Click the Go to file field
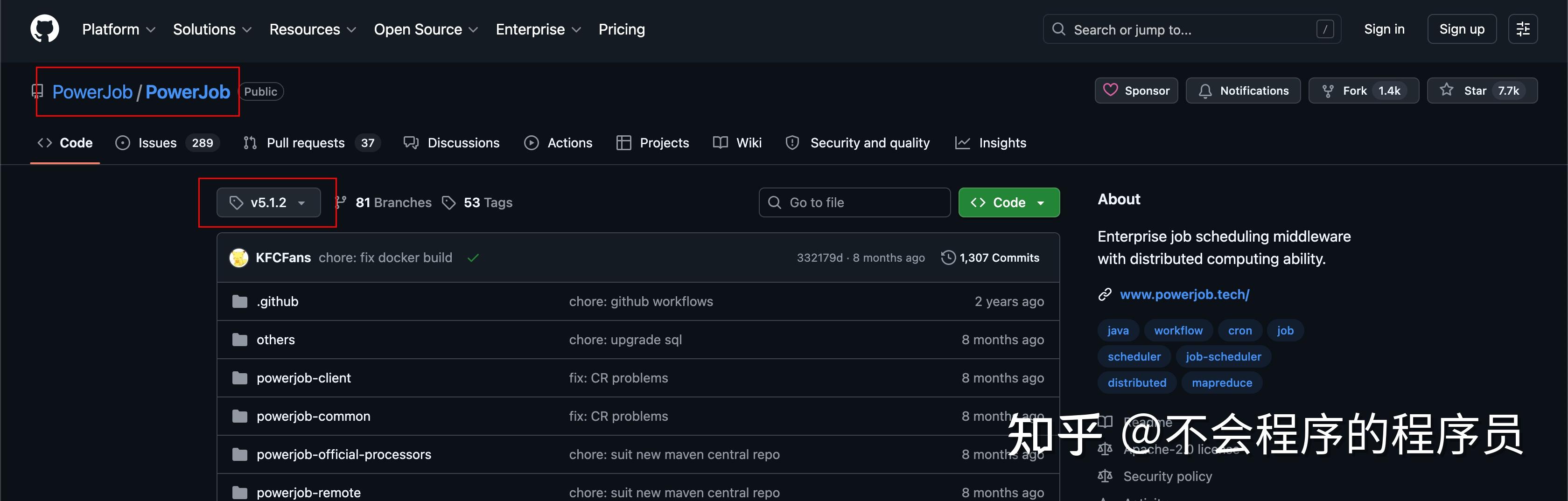This screenshot has height=501, width=1568. tap(854, 203)
